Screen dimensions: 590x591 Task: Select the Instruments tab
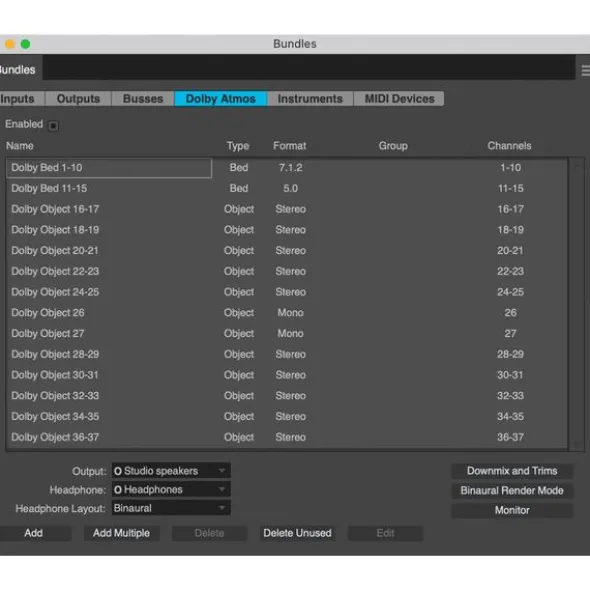[x=310, y=99]
